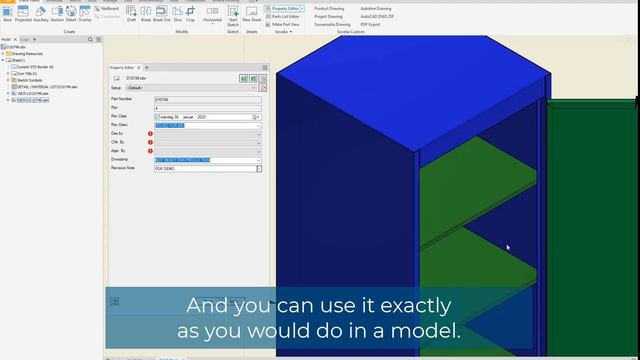Viewport: 640px width, 360px height.
Task: Click the icon right of Setup dropdown
Action: coord(262,88)
